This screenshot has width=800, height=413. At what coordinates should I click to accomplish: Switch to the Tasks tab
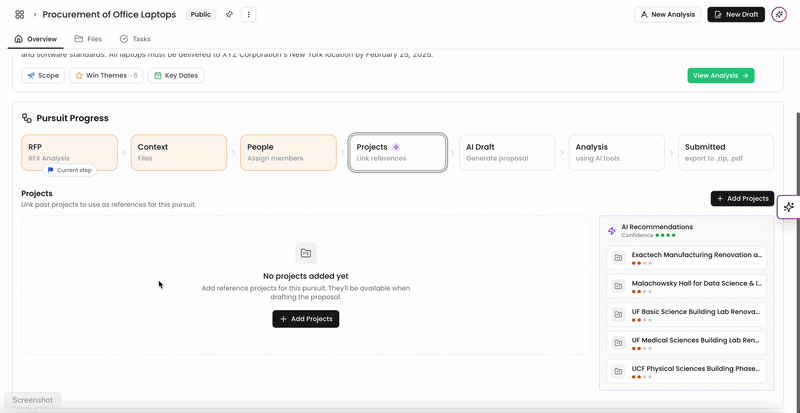[x=135, y=39]
